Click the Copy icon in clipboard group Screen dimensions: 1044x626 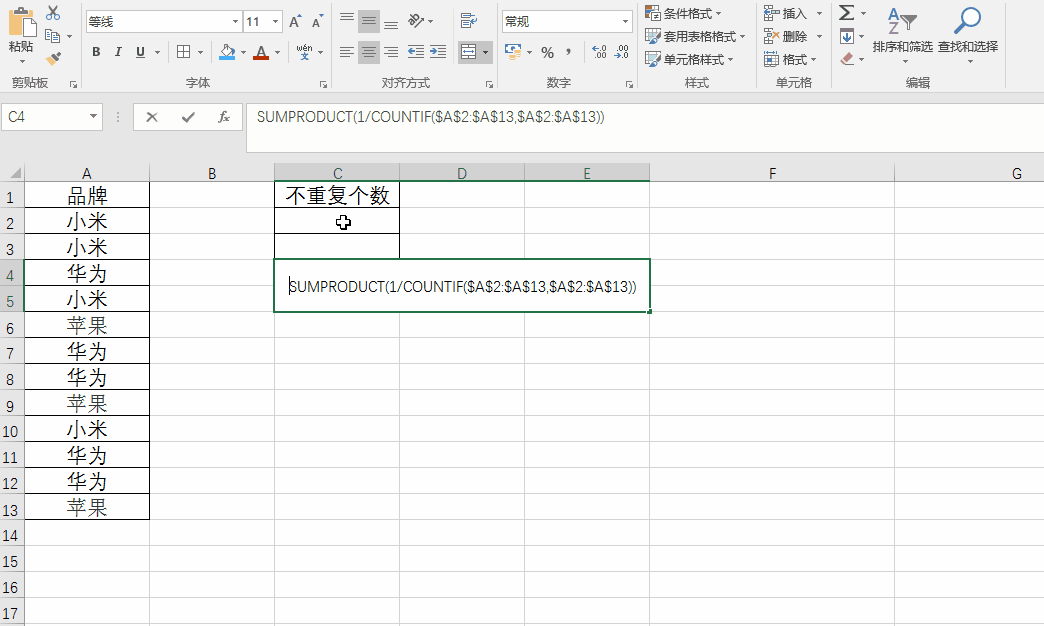pos(52,36)
